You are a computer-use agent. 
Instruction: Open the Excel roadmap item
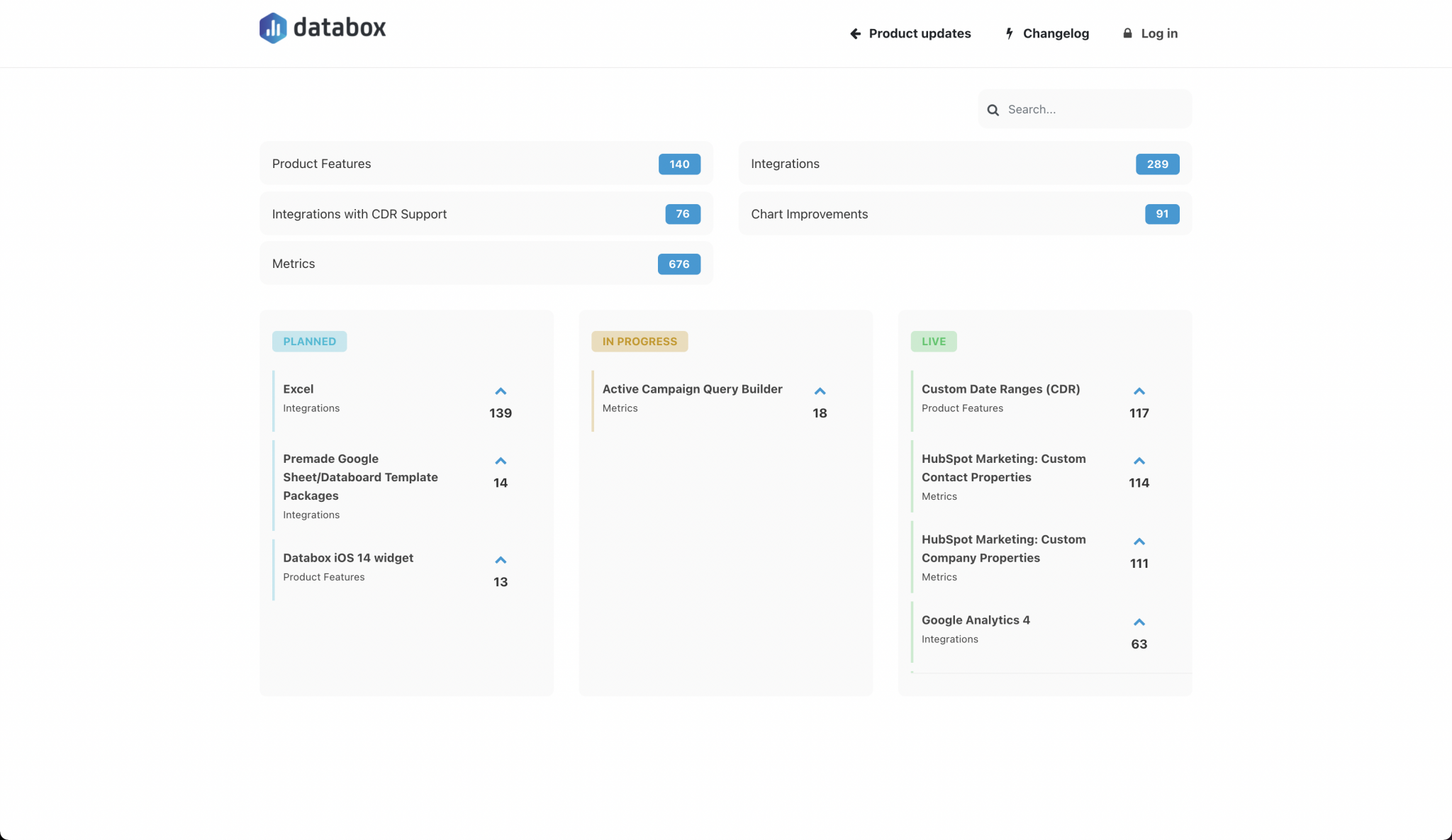298,389
